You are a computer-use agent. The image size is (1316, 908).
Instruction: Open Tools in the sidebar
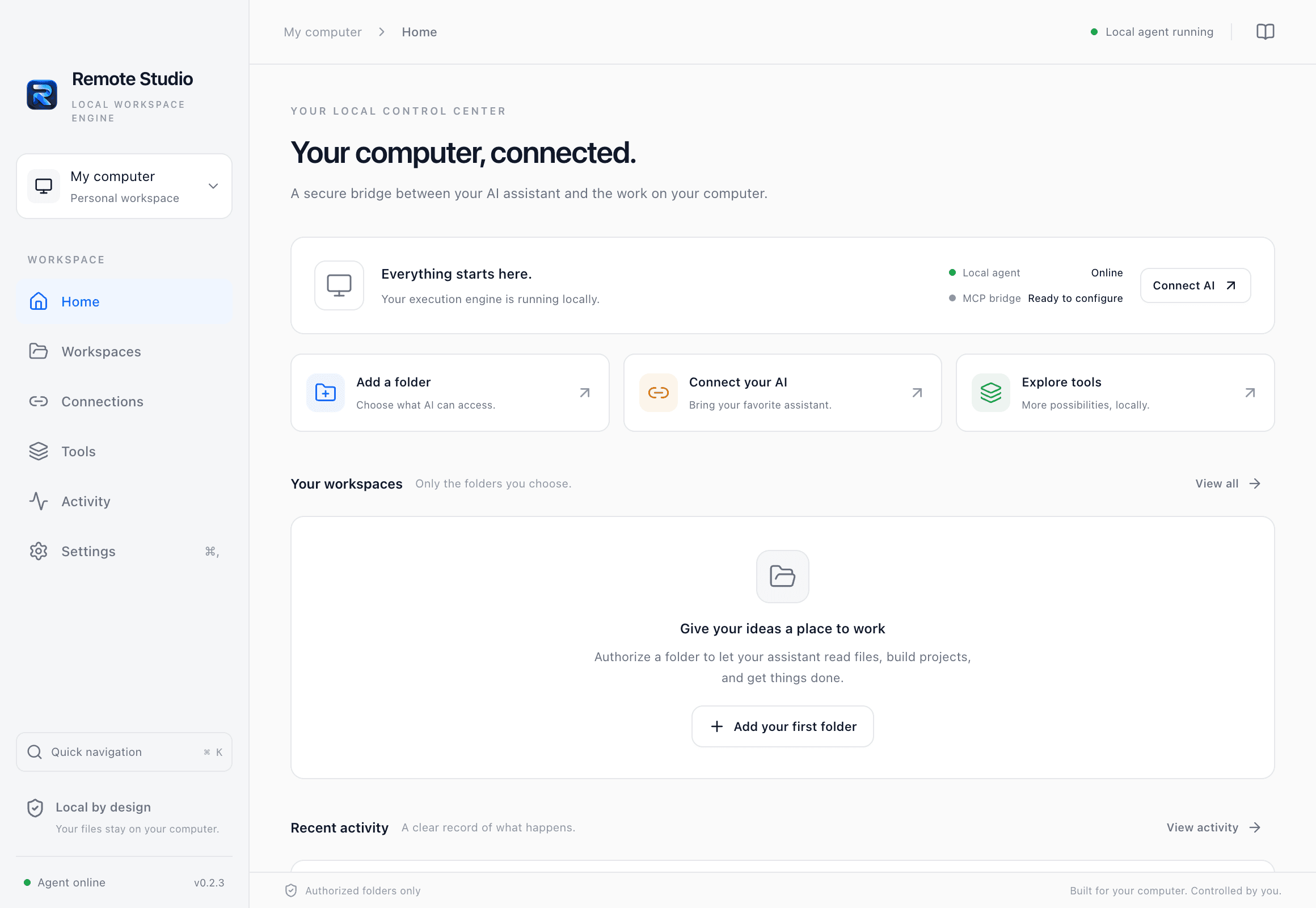point(124,451)
